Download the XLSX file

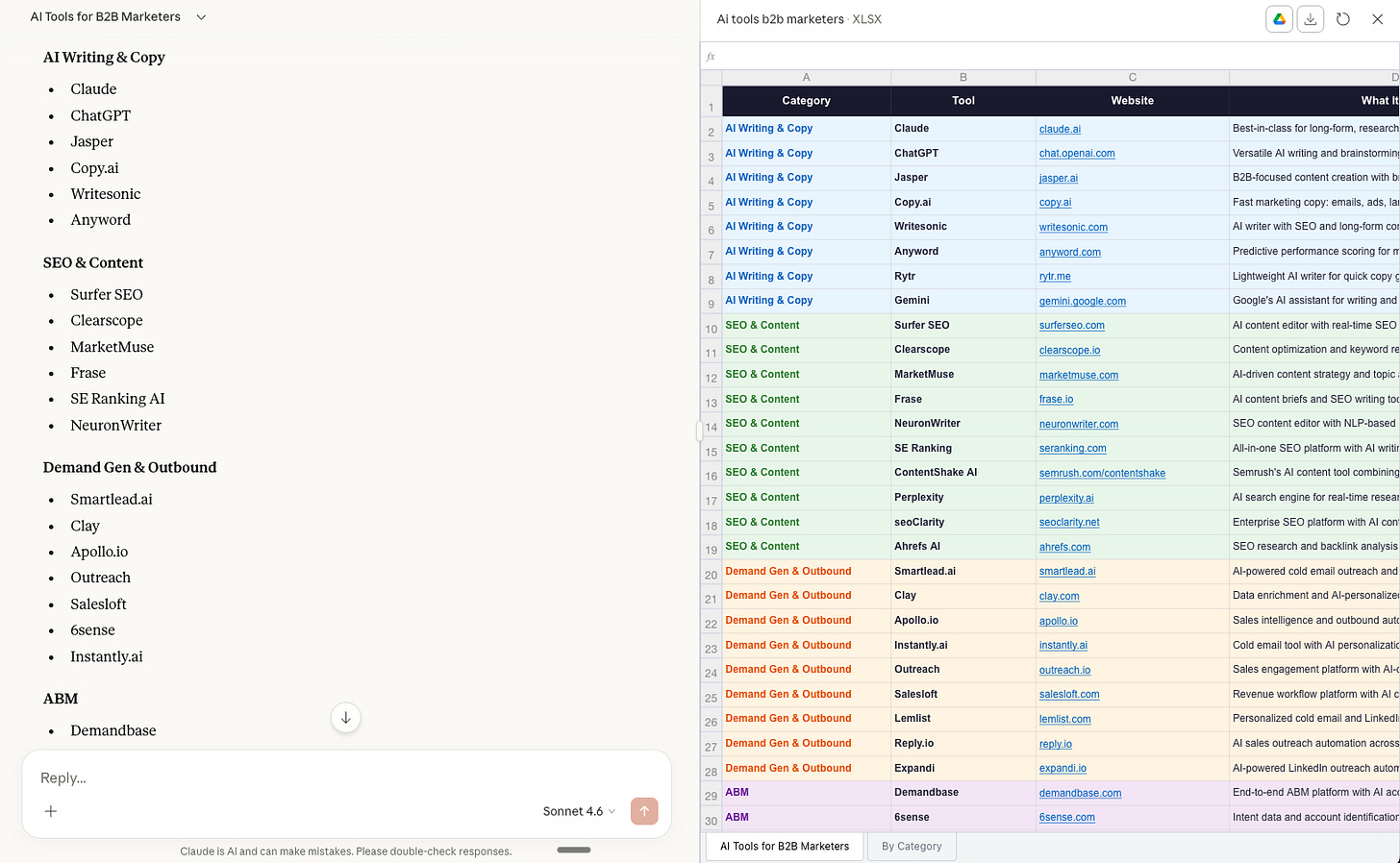click(1311, 19)
